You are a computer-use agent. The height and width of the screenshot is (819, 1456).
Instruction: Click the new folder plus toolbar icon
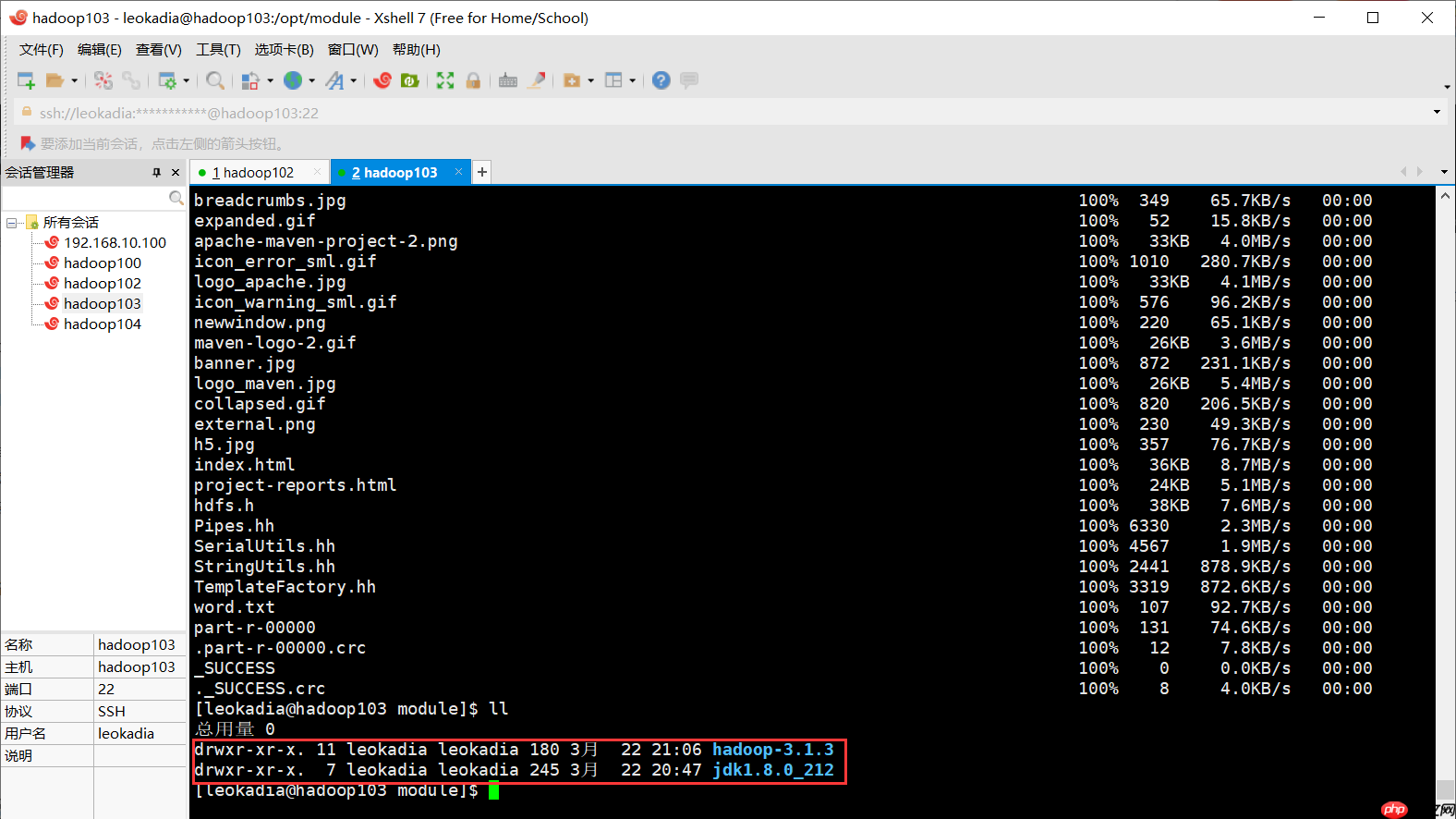pos(572,80)
